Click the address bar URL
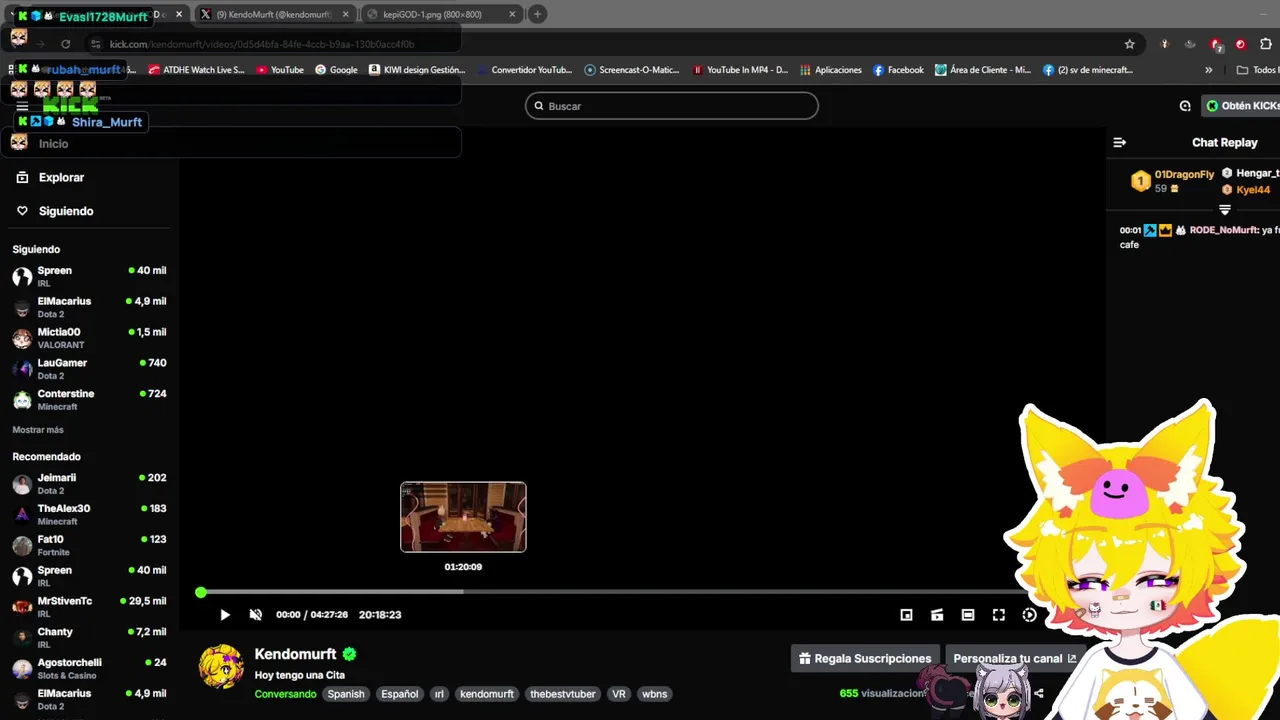 262,44
